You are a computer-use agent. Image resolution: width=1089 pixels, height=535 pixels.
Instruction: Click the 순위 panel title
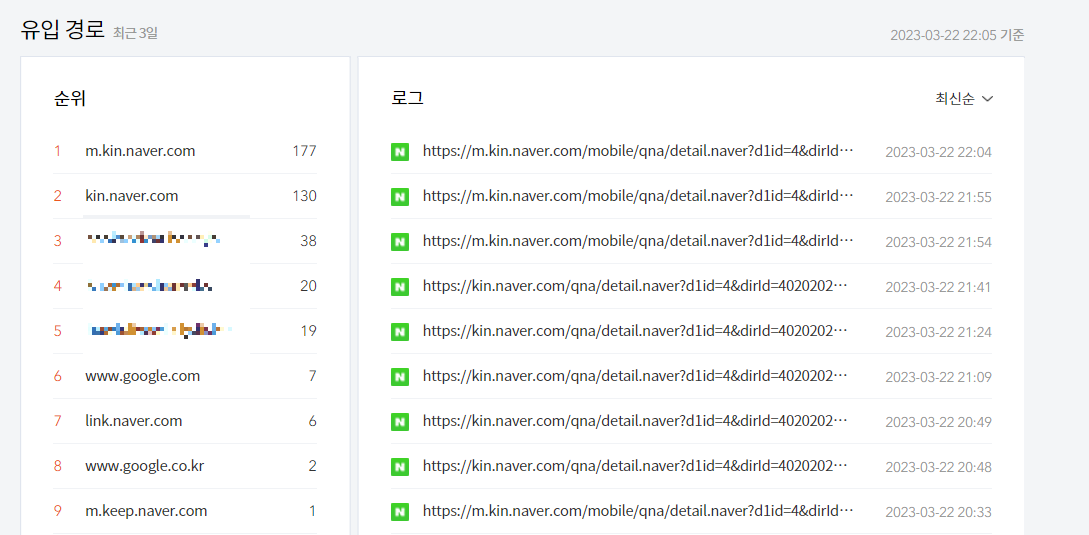tap(69, 99)
